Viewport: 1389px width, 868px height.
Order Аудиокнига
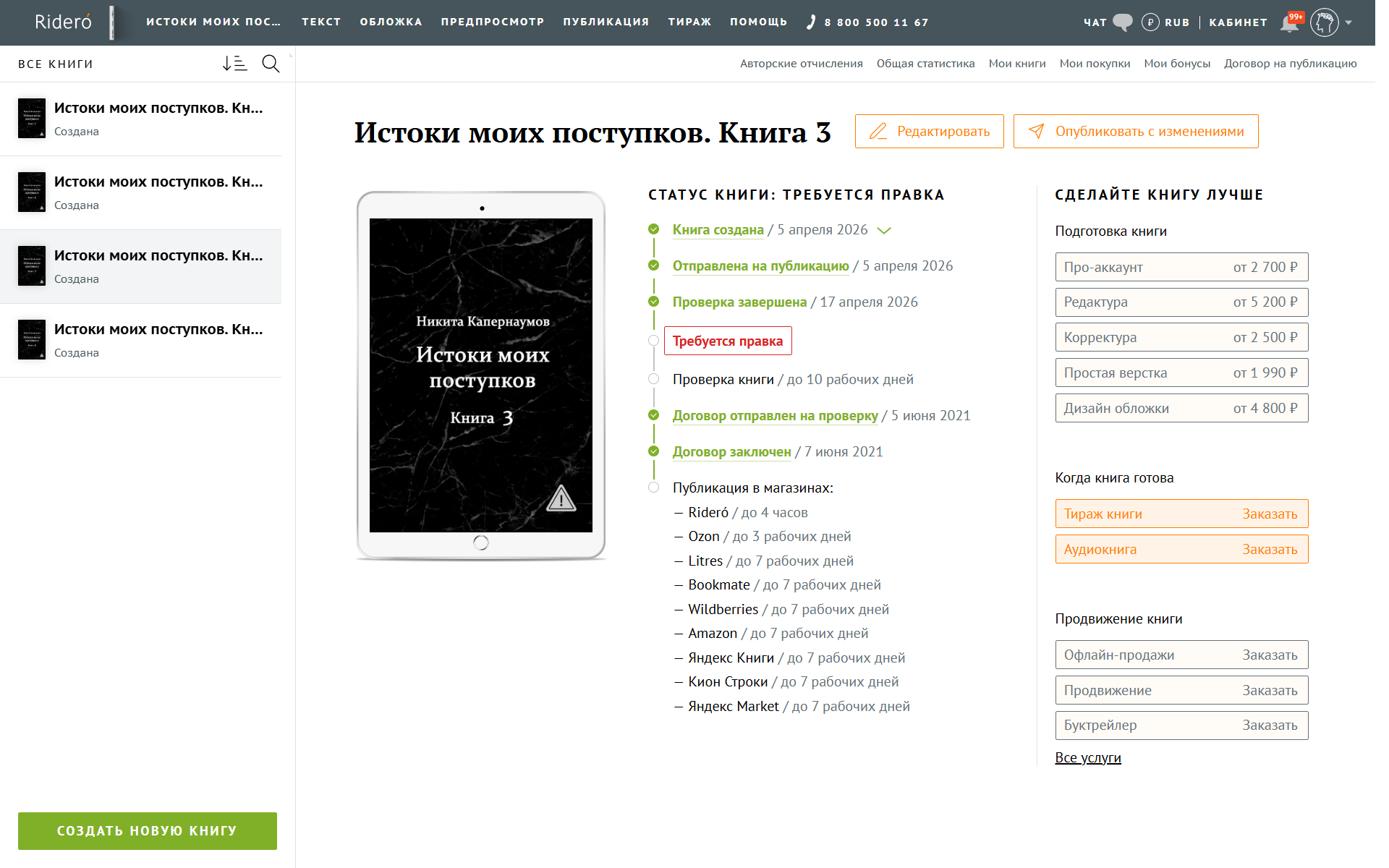click(1181, 549)
